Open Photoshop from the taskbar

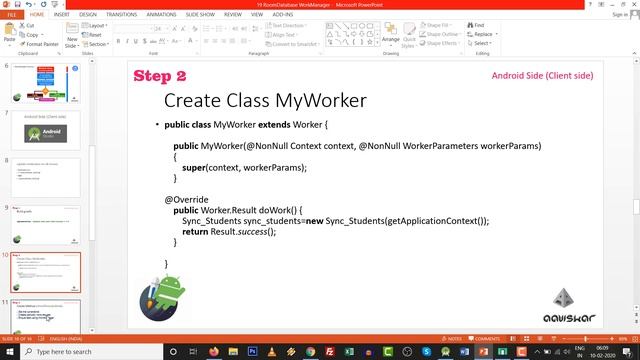click(x=252, y=351)
